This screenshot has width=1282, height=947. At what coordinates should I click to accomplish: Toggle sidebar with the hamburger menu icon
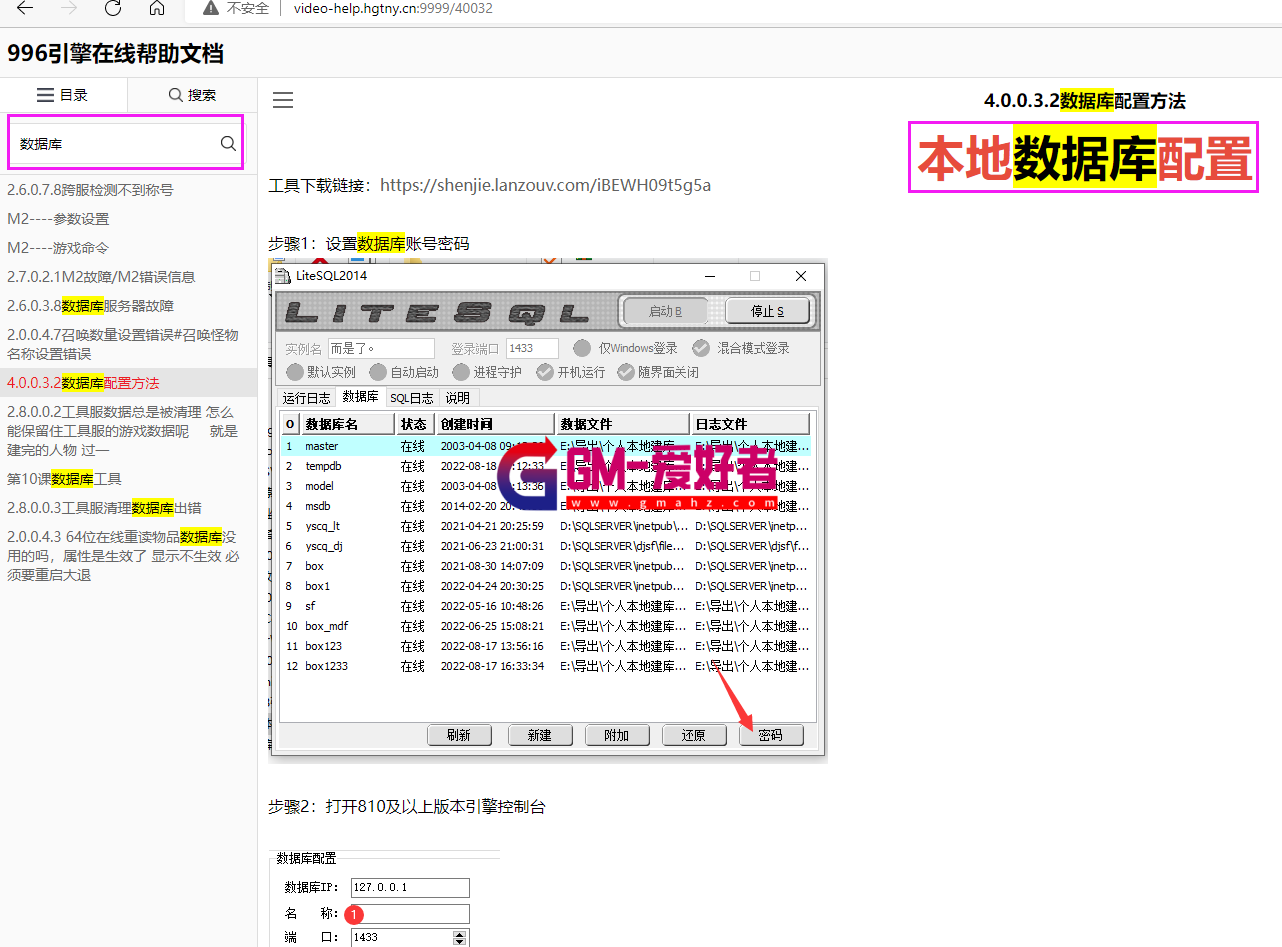pyautogui.click(x=283, y=100)
